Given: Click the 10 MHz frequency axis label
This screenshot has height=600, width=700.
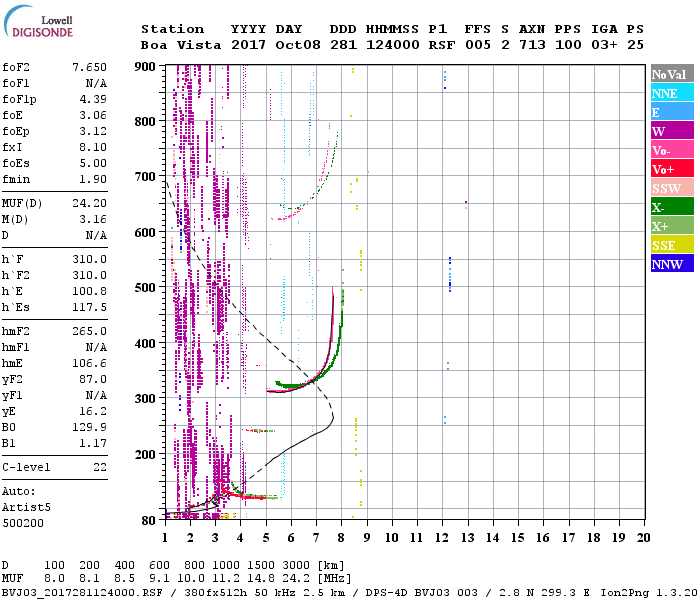Looking at the screenshot, I should coord(392,538).
